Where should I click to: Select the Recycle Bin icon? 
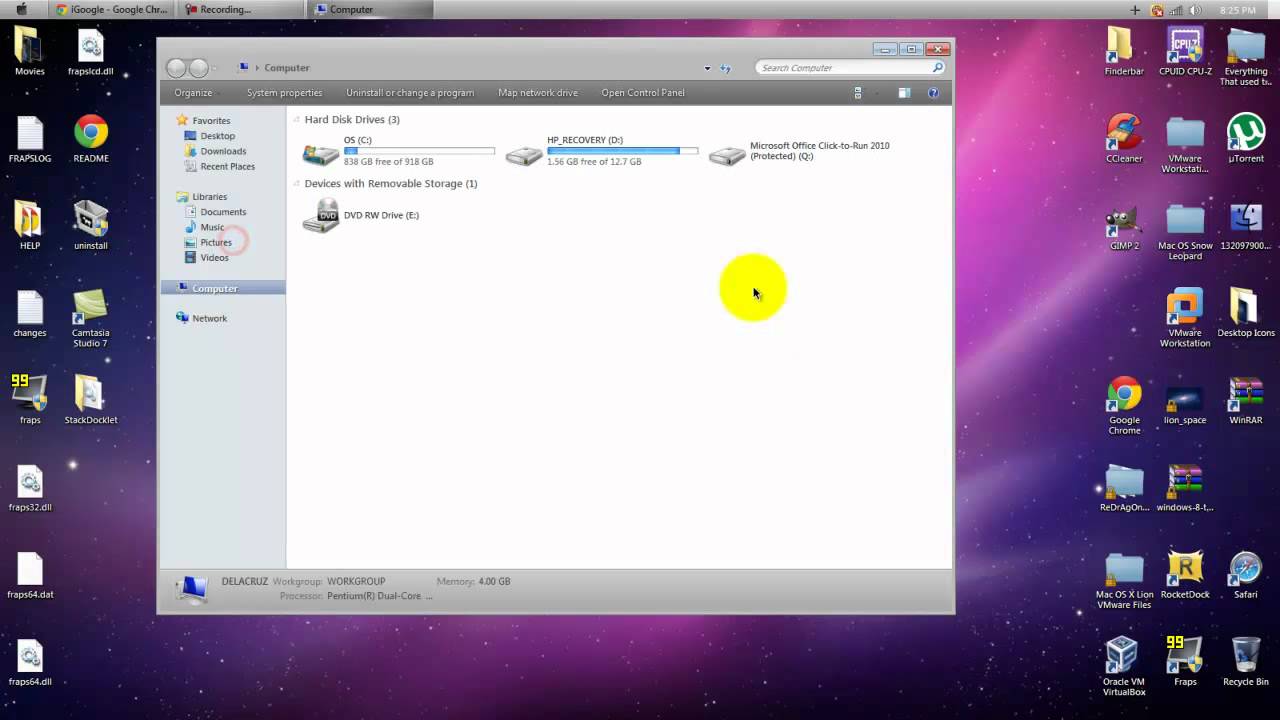[x=1246, y=661]
